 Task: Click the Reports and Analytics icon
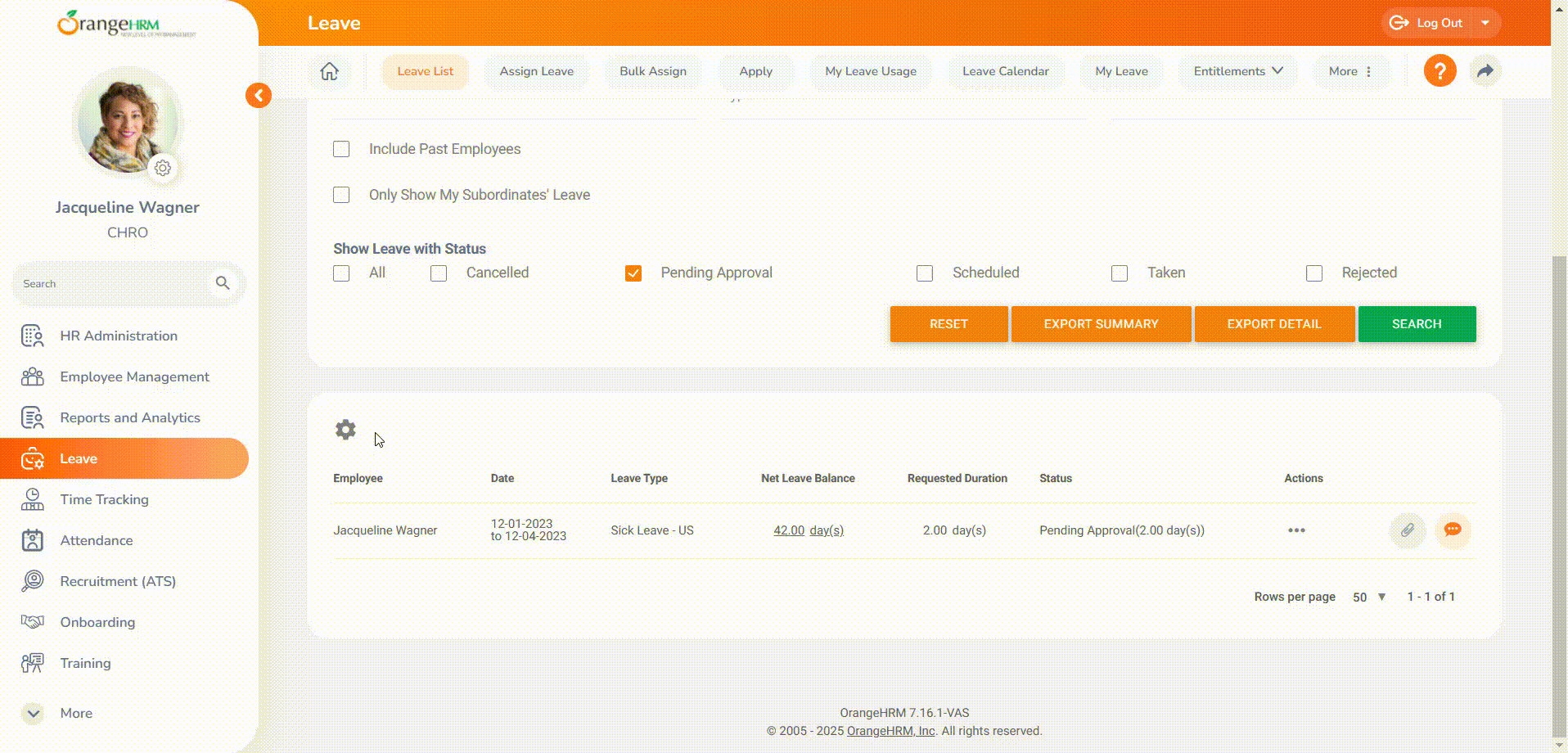point(33,417)
